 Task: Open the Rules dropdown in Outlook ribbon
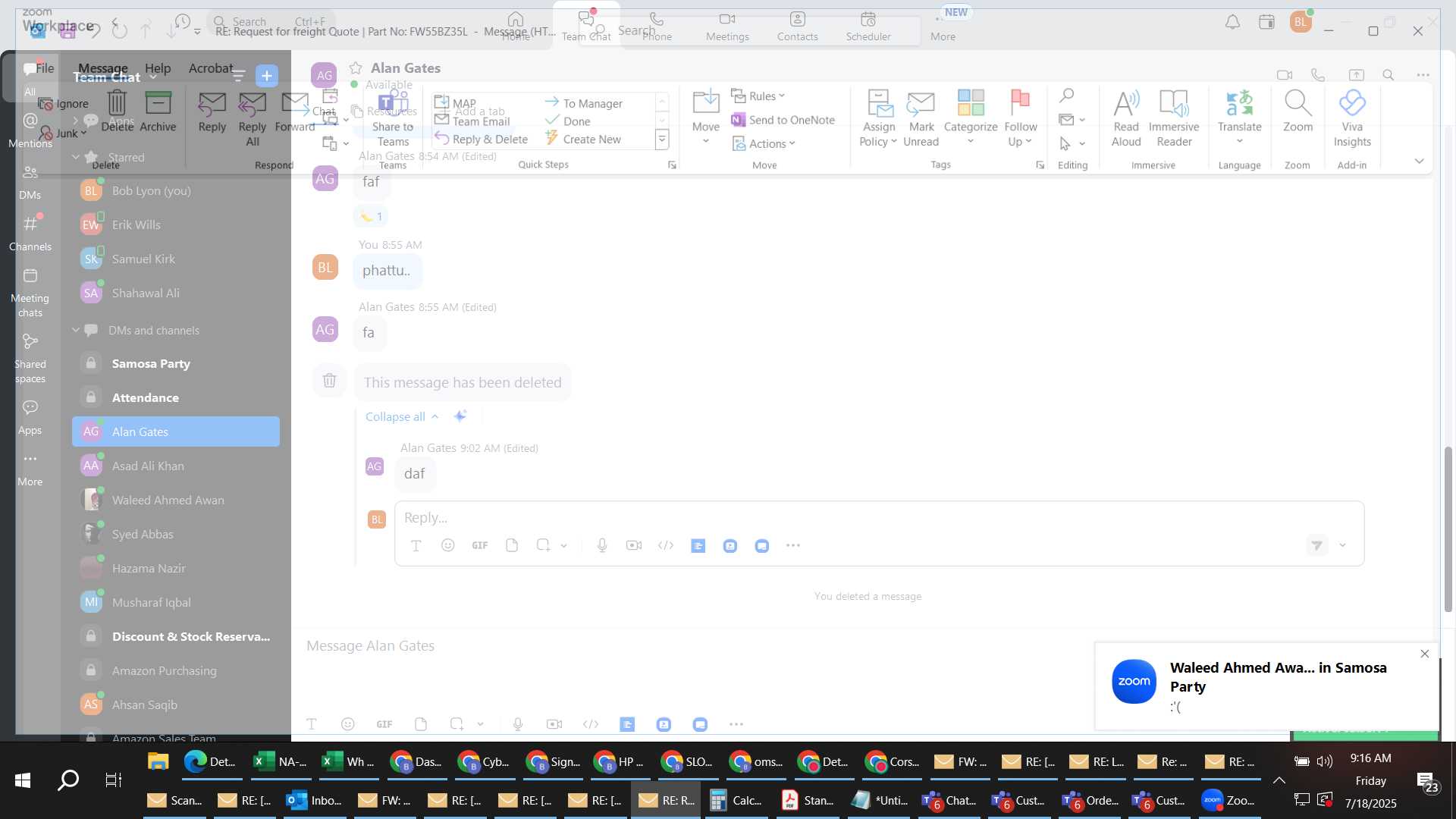pos(758,96)
